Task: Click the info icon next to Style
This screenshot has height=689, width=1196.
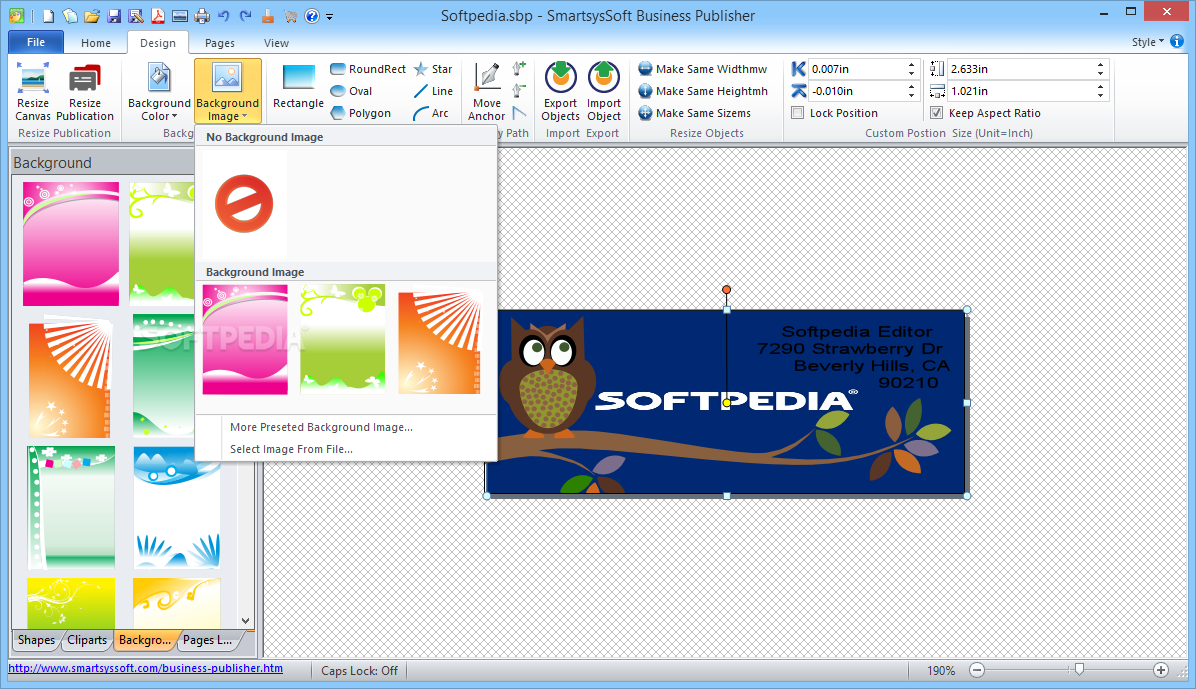Action: (1177, 41)
